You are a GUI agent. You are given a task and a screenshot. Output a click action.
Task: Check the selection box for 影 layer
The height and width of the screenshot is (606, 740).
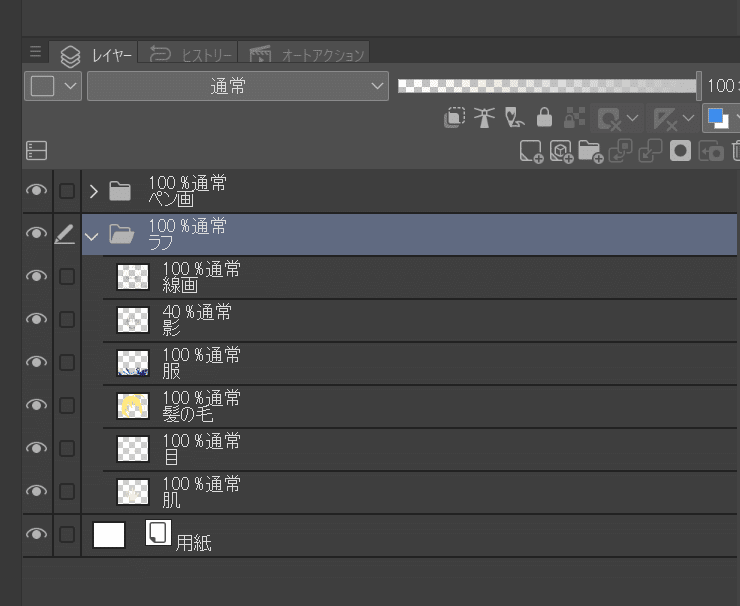tap(67, 320)
